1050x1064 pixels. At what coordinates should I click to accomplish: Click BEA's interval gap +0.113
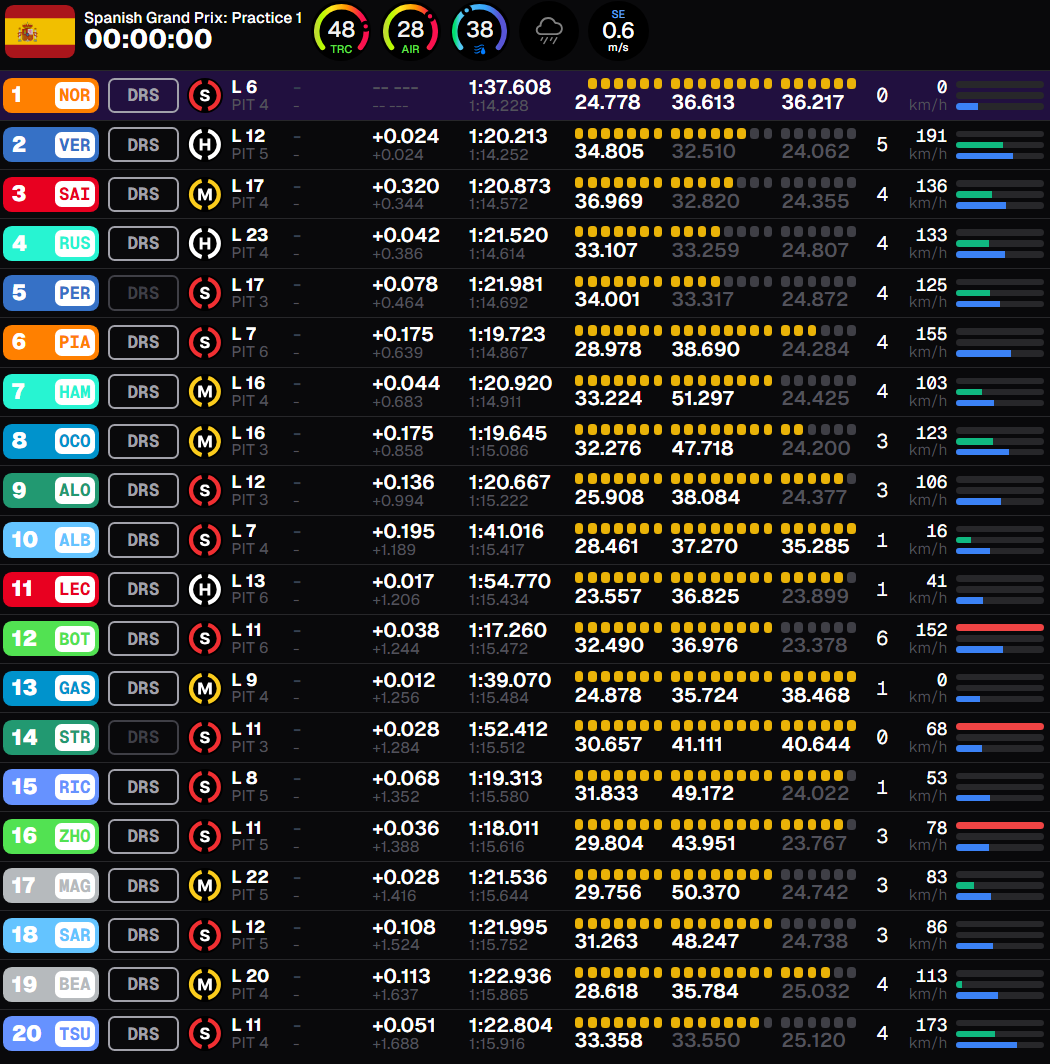401,976
